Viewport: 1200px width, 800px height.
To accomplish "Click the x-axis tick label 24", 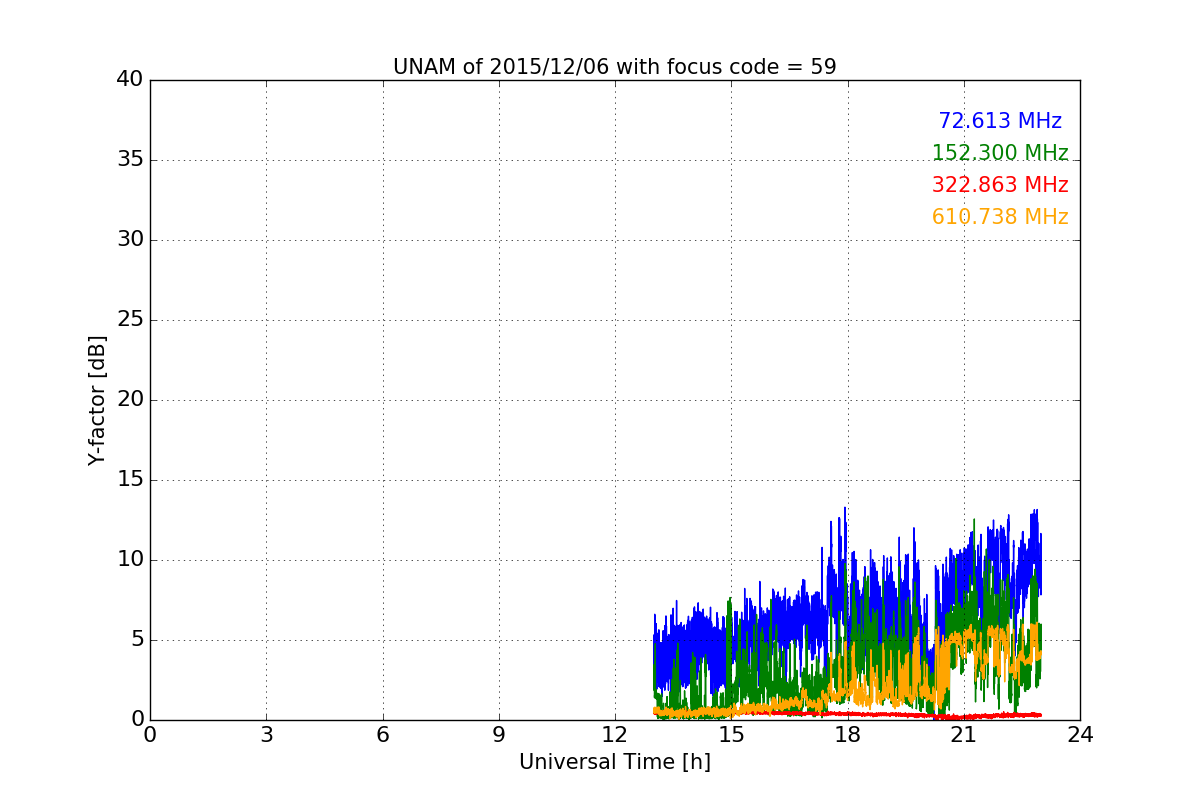I will tap(1080, 735).
